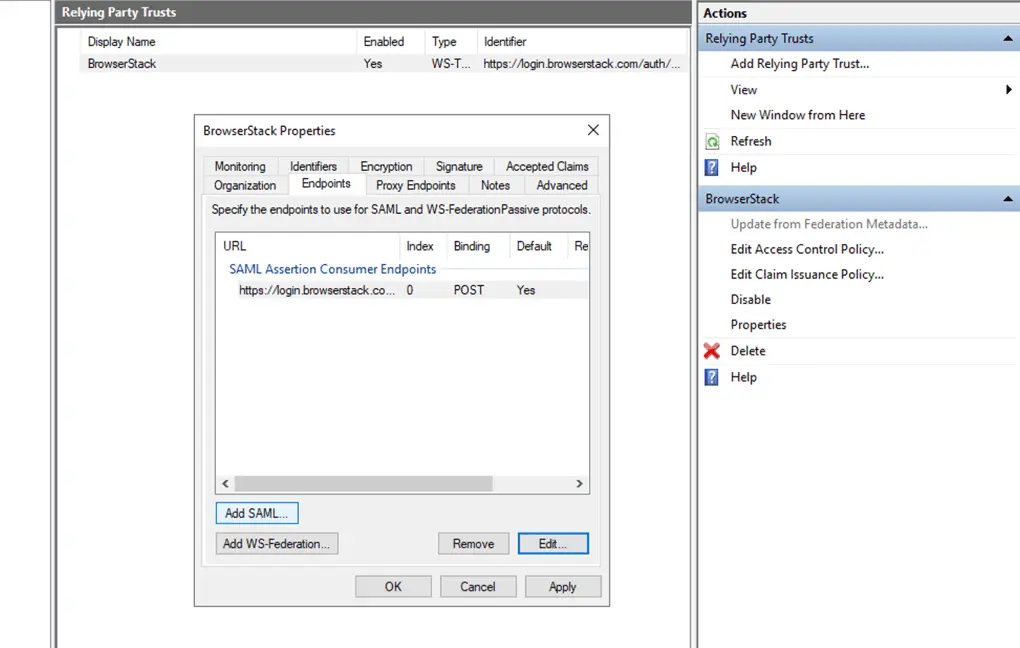Click Help icon under BrowserStack section
The image size is (1020, 648).
712,377
